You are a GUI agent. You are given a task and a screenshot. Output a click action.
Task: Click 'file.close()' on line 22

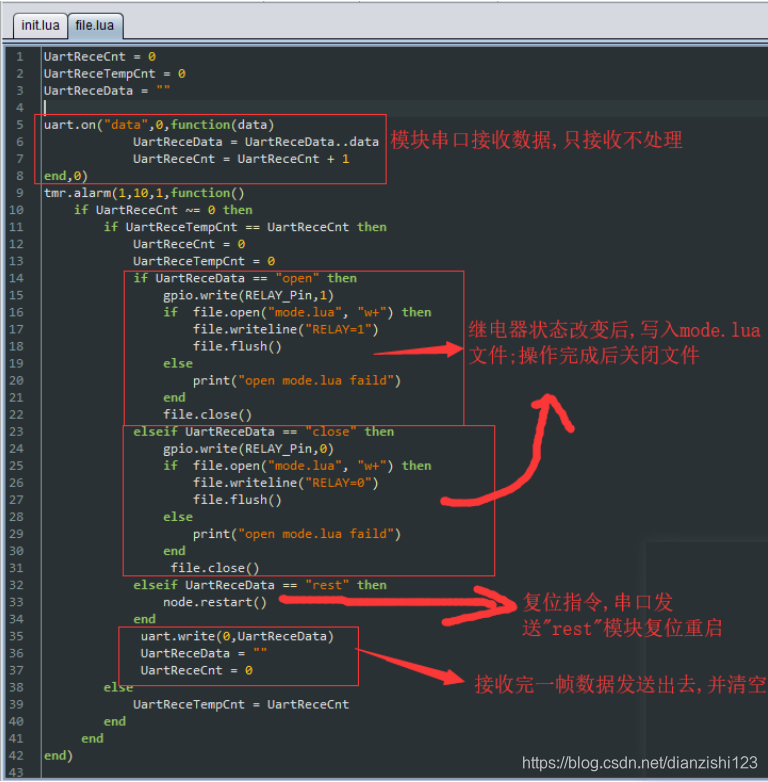207,415
